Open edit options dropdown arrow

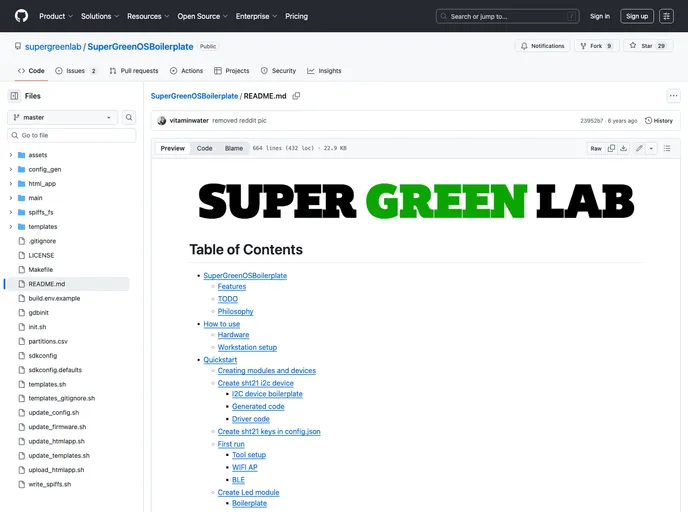pyautogui.click(x=651, y=148)
